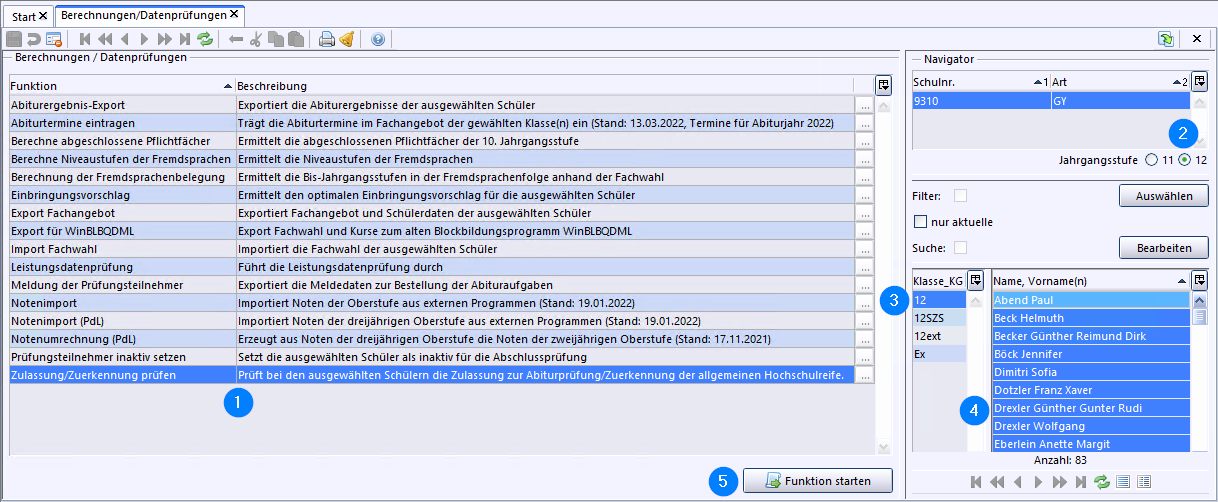Jump to first student in navigator footer

coord(978,482)
